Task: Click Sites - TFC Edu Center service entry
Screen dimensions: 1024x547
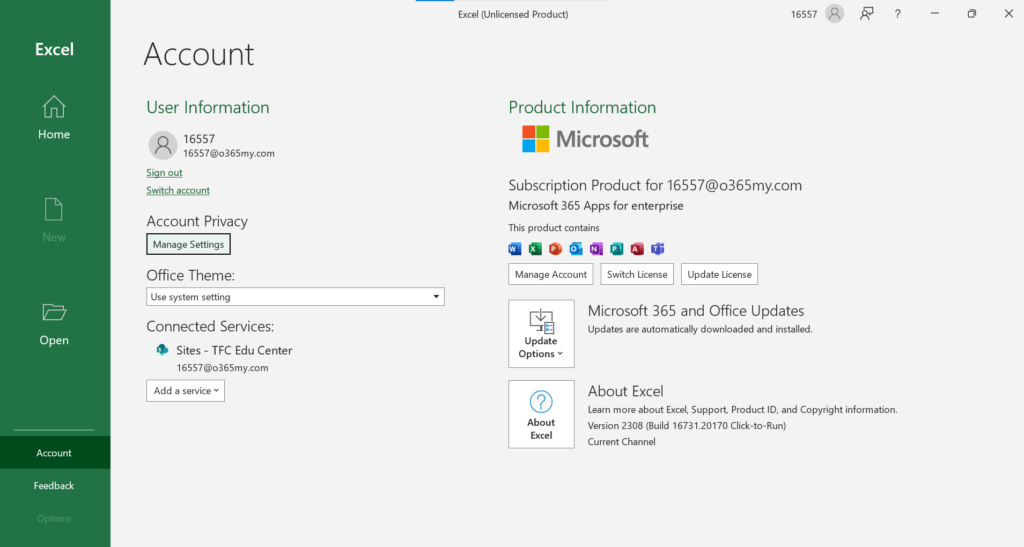Action: click(x=234, y=350)
